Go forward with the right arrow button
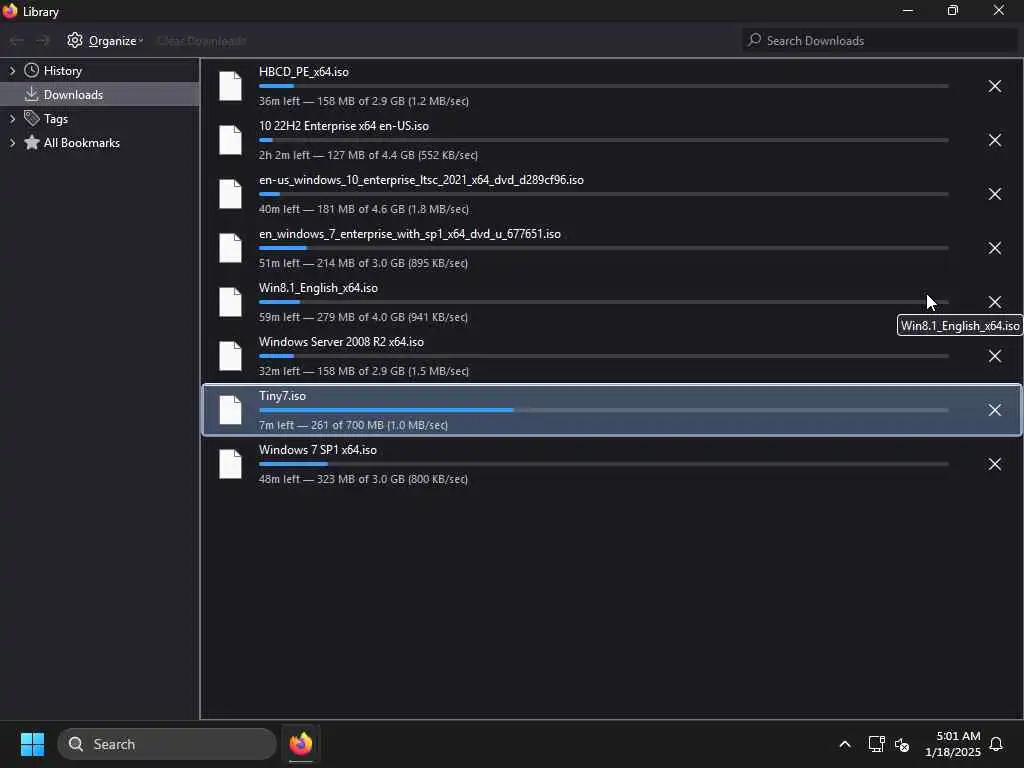 pyautogui.click(x=43, y=40)
